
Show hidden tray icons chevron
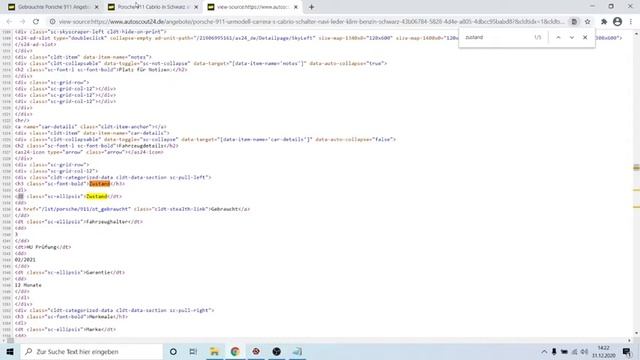click(x=544, y=352)
